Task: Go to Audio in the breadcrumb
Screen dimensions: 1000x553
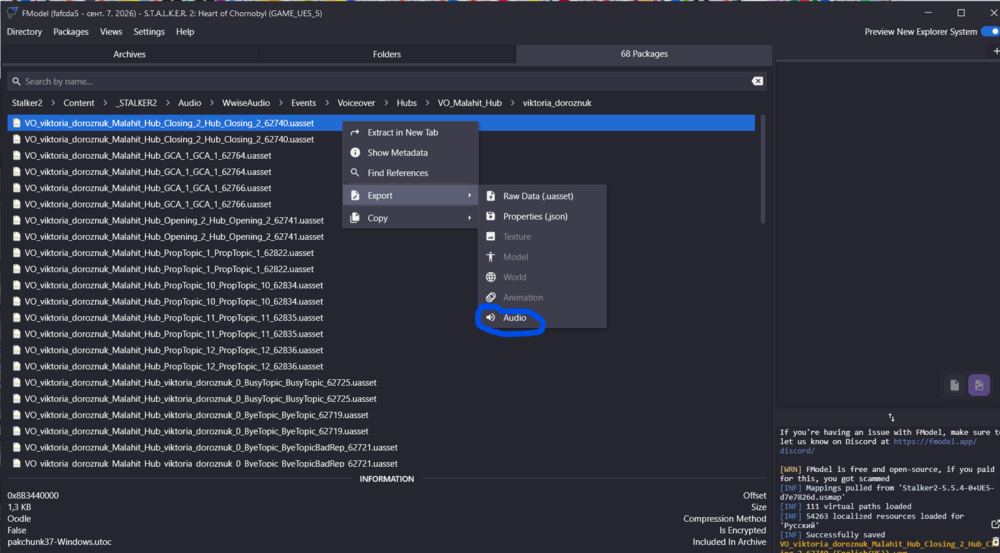Action: (189, 103)
